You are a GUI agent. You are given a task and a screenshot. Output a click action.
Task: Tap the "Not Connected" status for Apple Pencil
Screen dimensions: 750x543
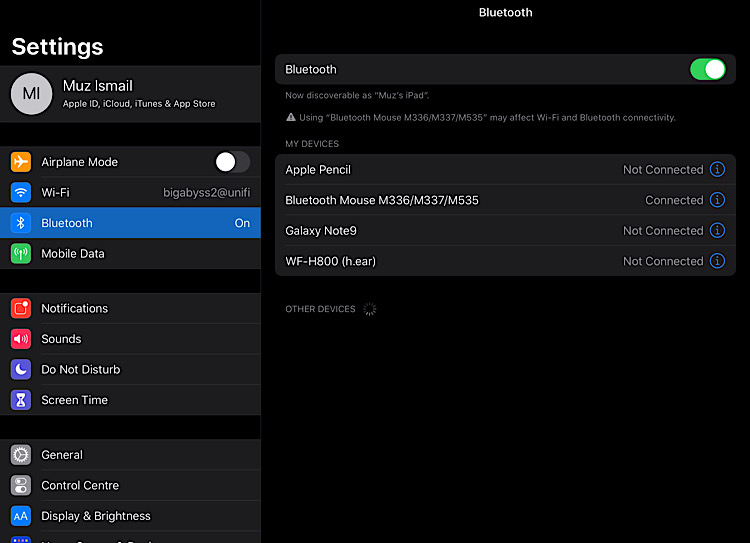[x=663, y=169]
